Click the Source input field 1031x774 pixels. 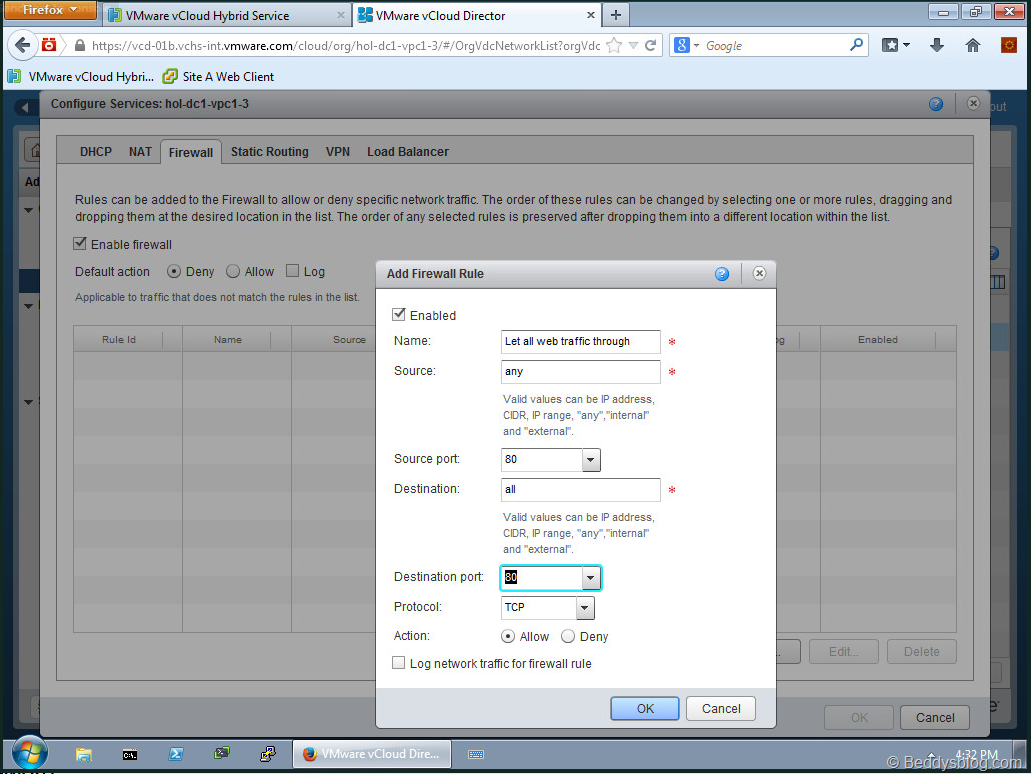coord(581,372)
